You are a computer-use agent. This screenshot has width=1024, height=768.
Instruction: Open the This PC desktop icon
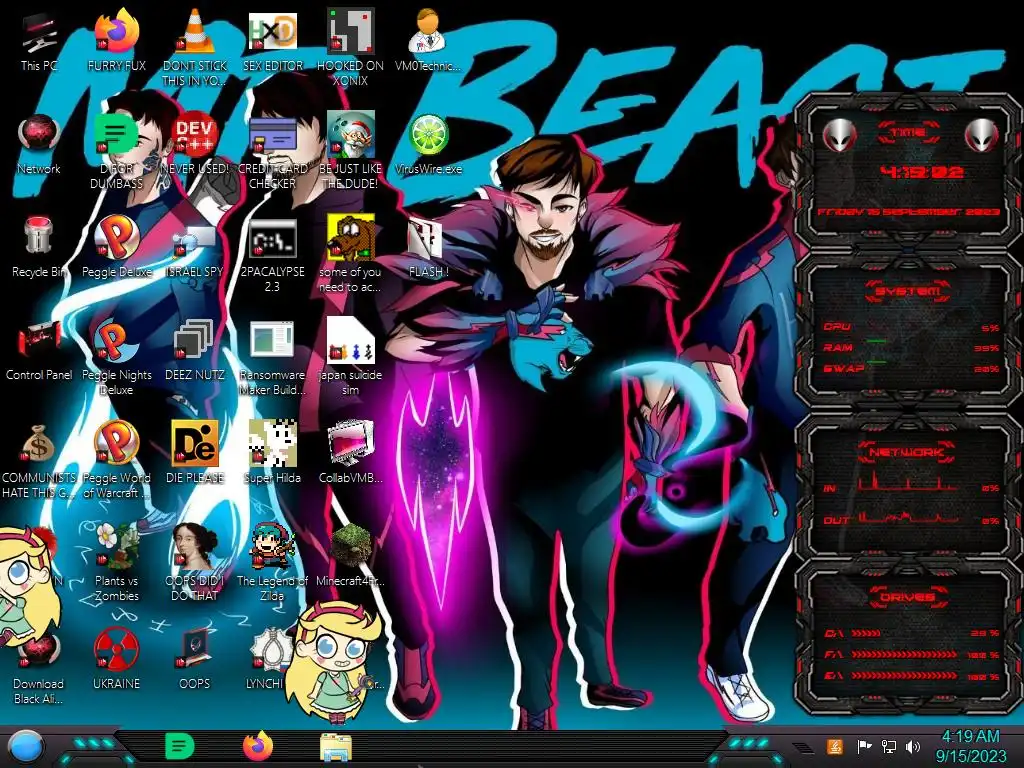[x=39, y=31]
